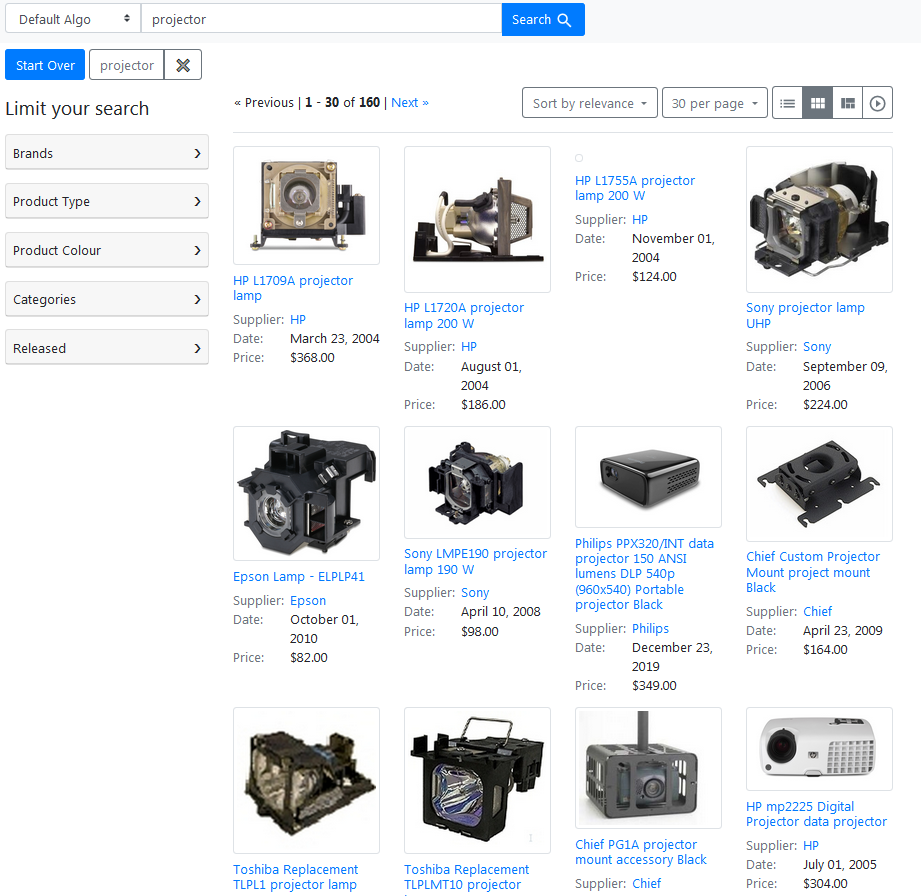The height and width of the screenshot is (896, 921).
Task: Open HP L1720A projector lamp 200 W link
Action: [463, 316]
